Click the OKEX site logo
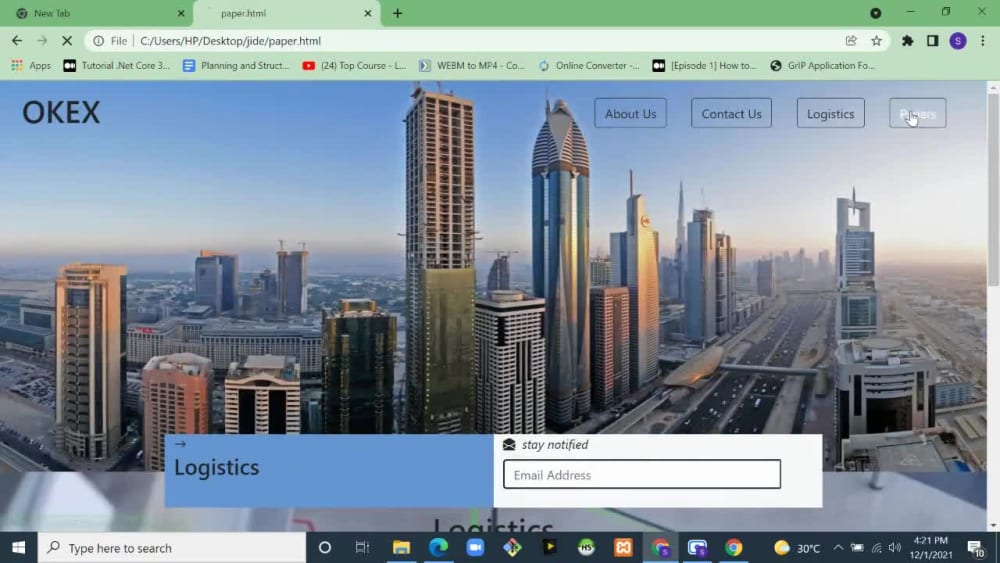Image resolution: width=1000 pixels, height=563 pixels. (61, 113)
